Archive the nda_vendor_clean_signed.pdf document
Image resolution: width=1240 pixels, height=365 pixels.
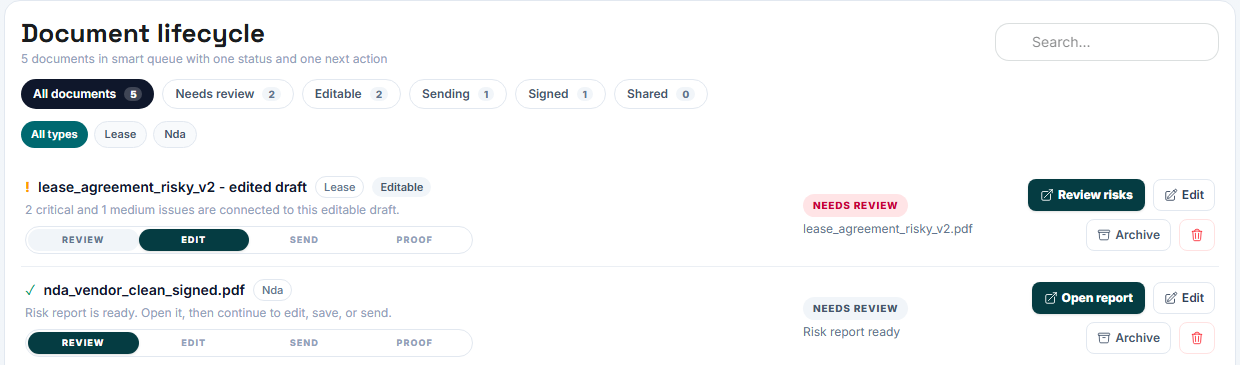point(1128,338)
